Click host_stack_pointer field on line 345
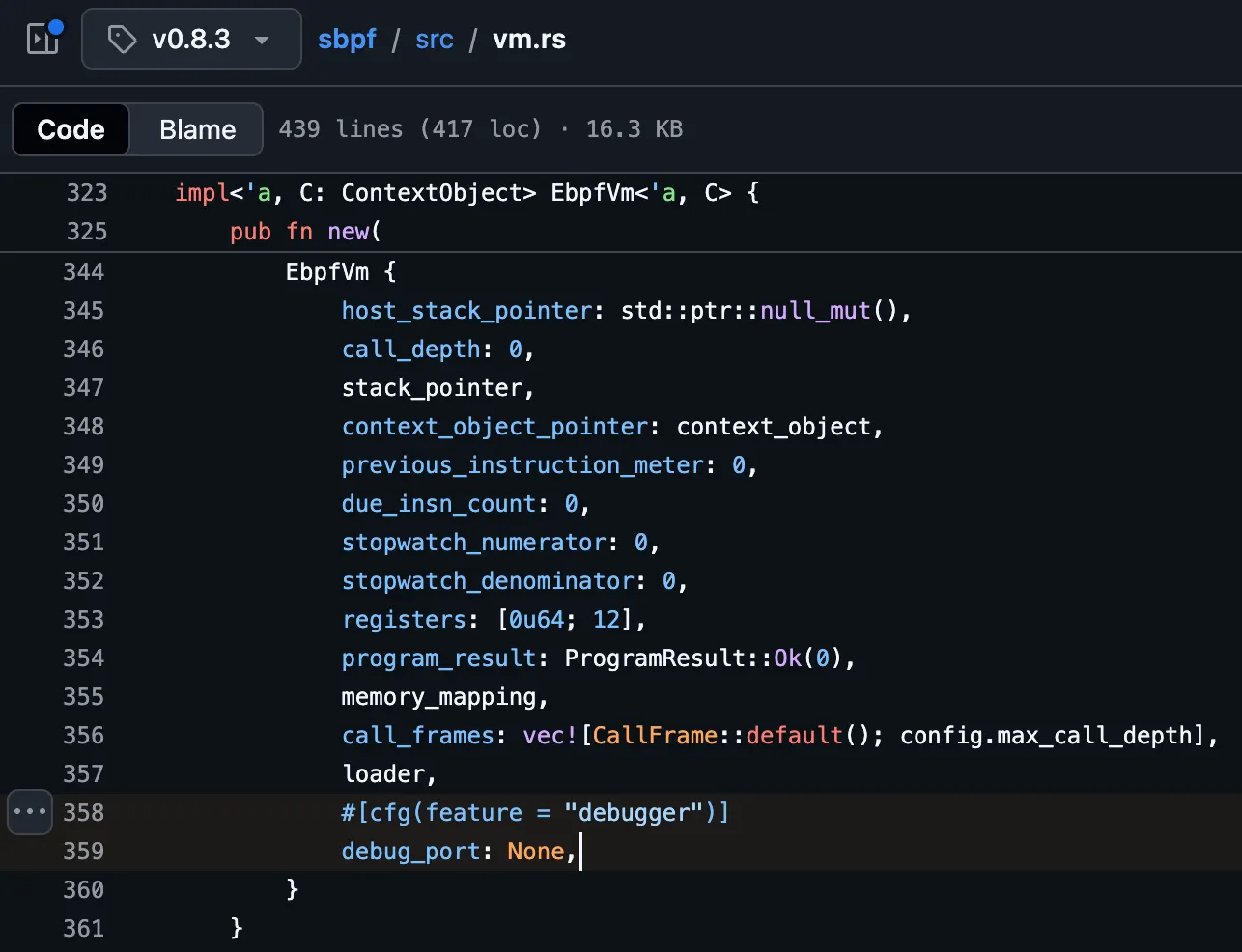Screen dimensions: 1242x952 click(x=466, y=311)
